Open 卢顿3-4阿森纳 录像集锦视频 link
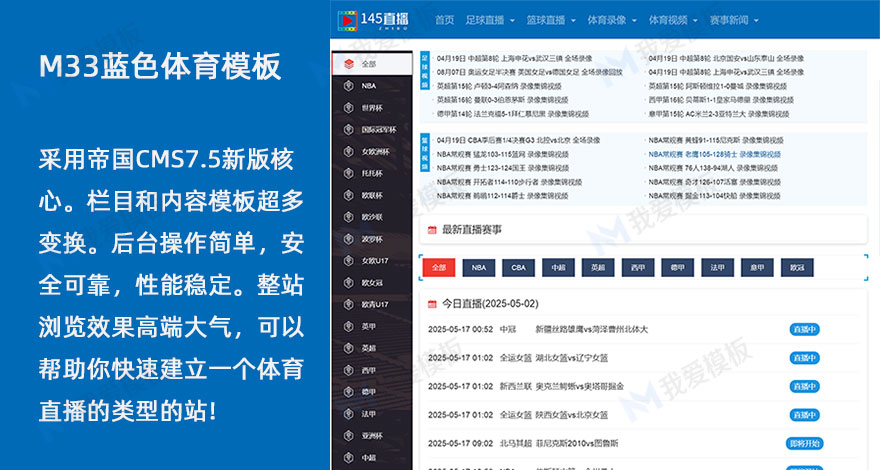The width and height of the screenshot is (880, 470). pyautogui.click(x=499, y=86)
